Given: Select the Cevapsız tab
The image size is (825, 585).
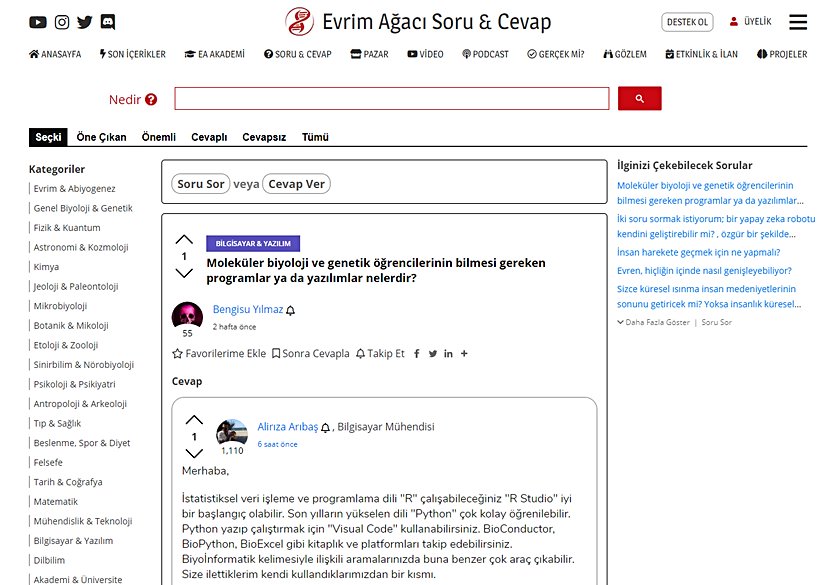Looking at the screenshot, I should pos(264,137).
